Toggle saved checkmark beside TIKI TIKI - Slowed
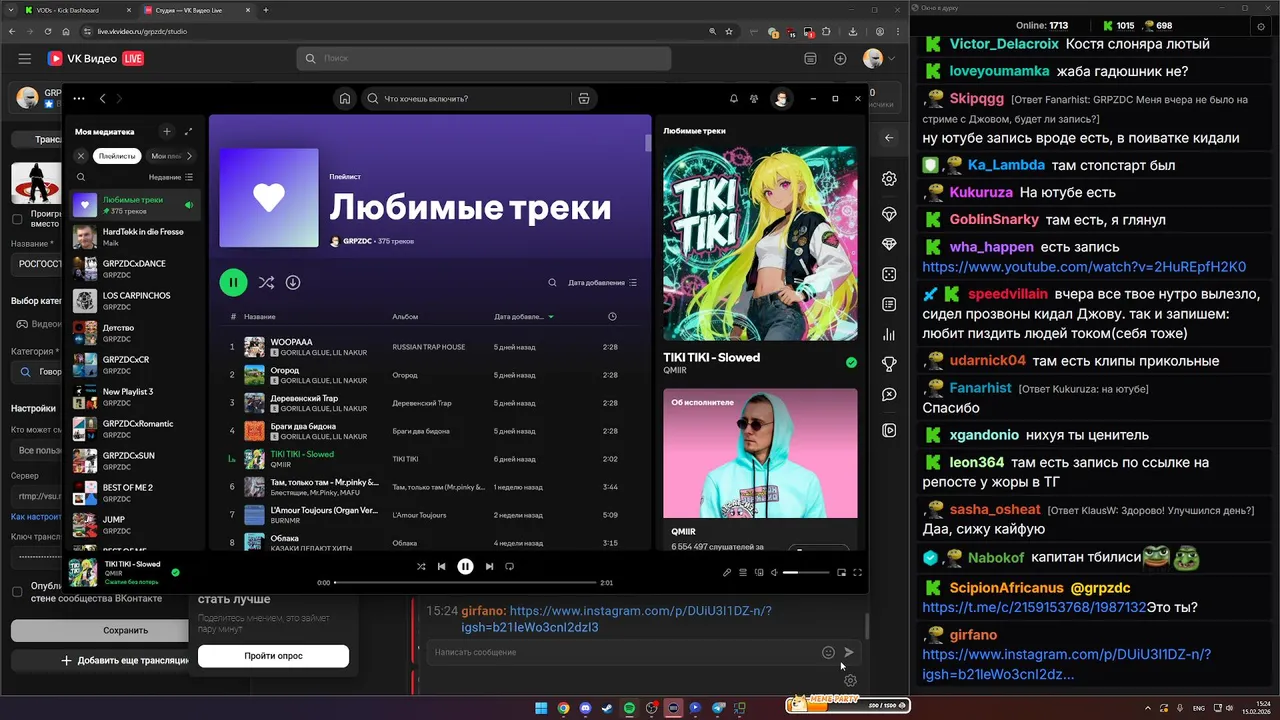This screenshot has height=720, width=1280. pyautogui.click(x=851, y=363)
